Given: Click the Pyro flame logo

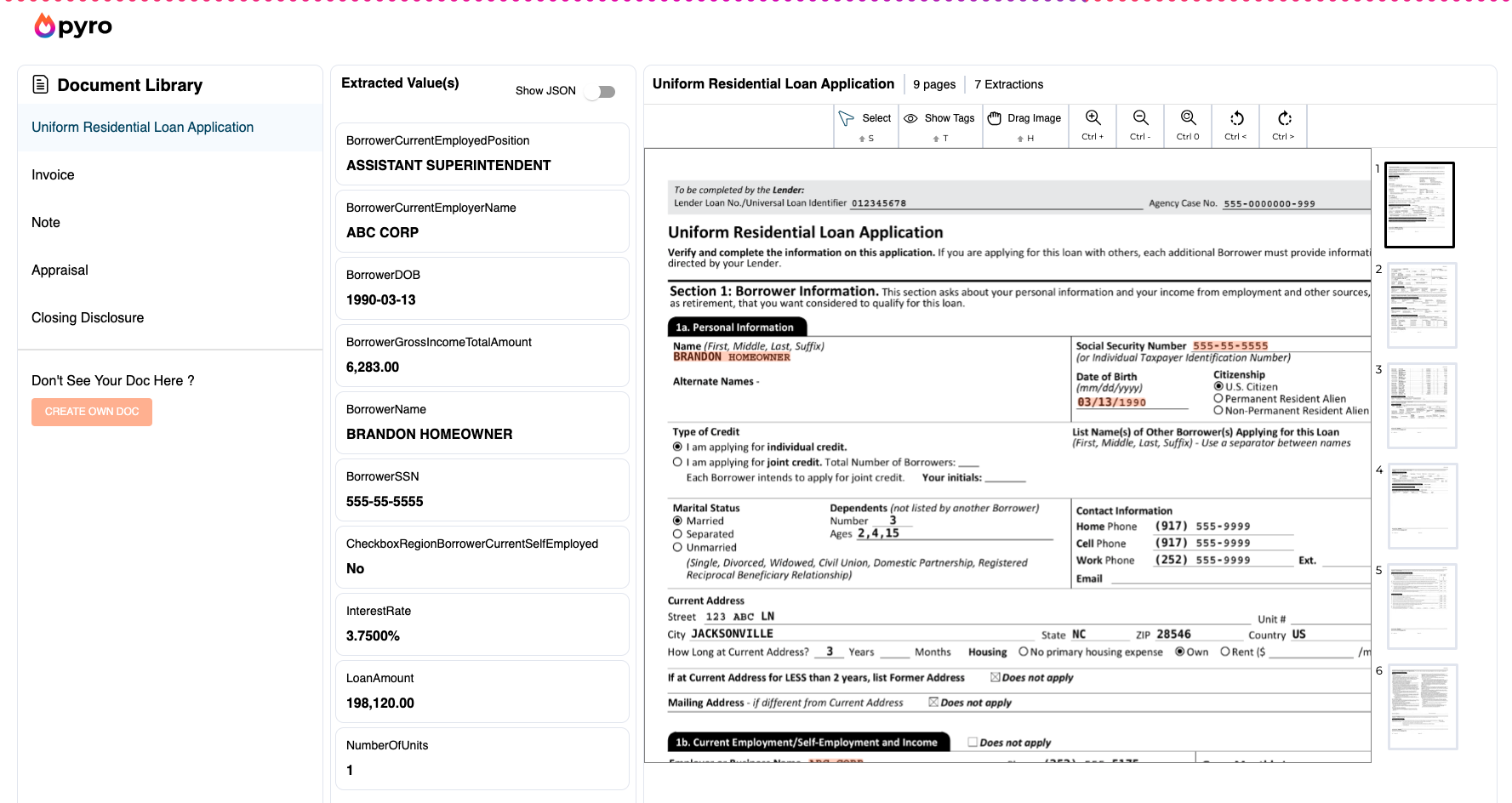Looking at the screenshot, I should tap(44, 26).
